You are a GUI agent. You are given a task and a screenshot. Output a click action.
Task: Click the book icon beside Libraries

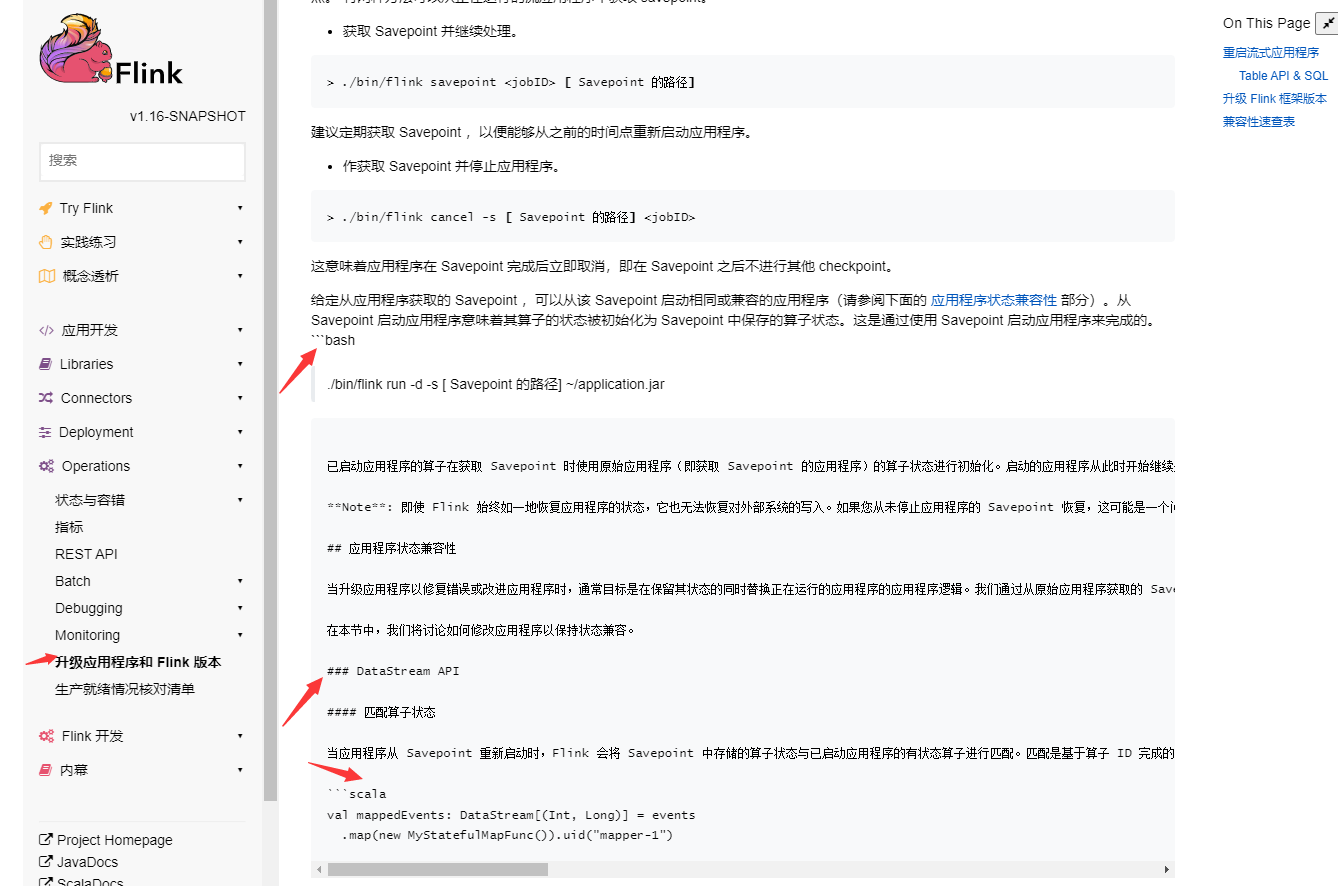pos(46,364)
